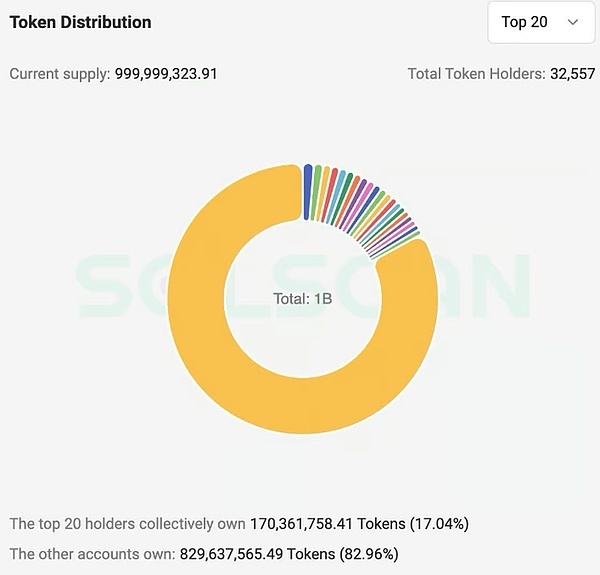
Task: Click the Total Token Holders label
Action: click(x=476, y=74)
